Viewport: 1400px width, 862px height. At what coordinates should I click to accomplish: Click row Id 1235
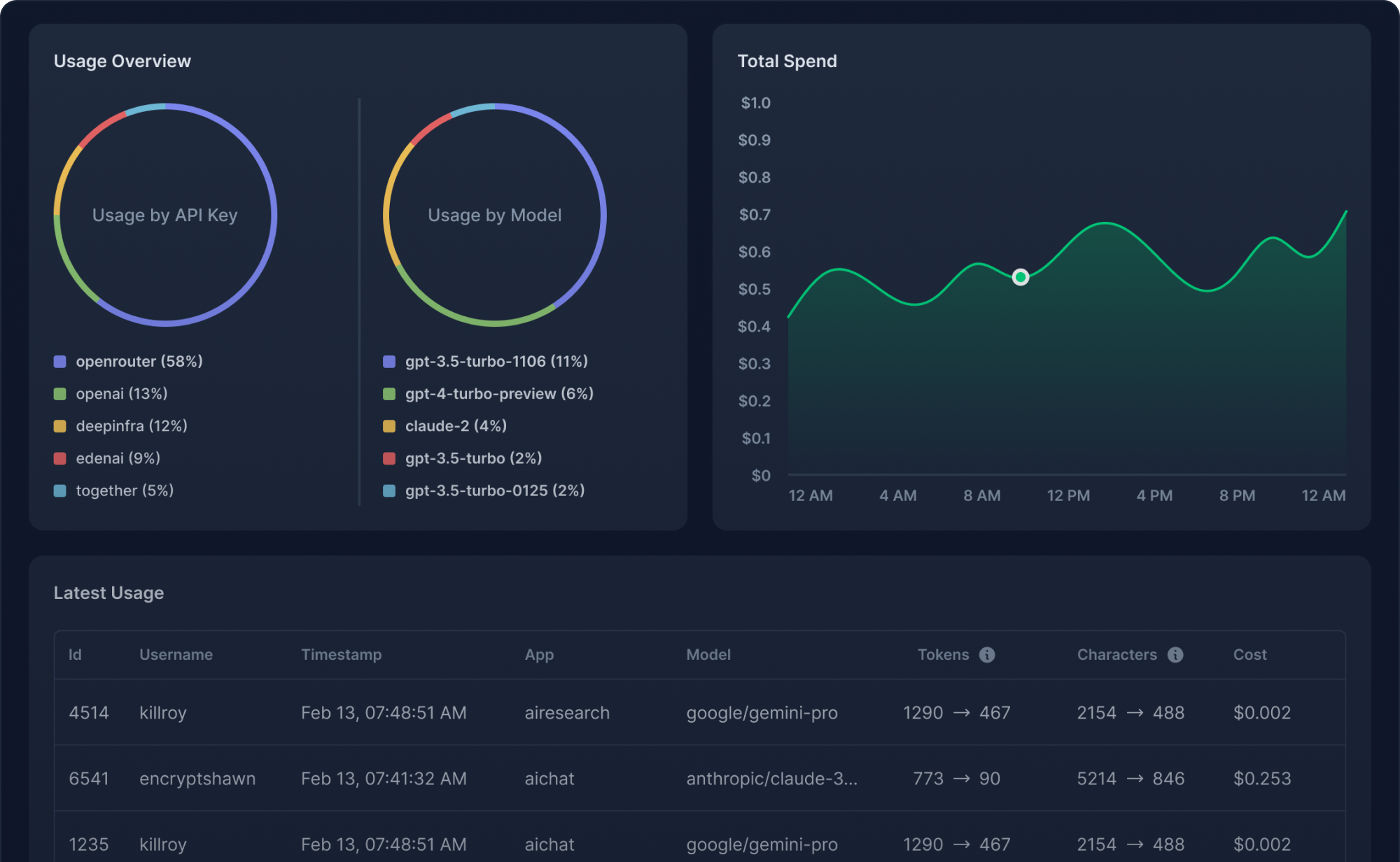tap(89, 845)
